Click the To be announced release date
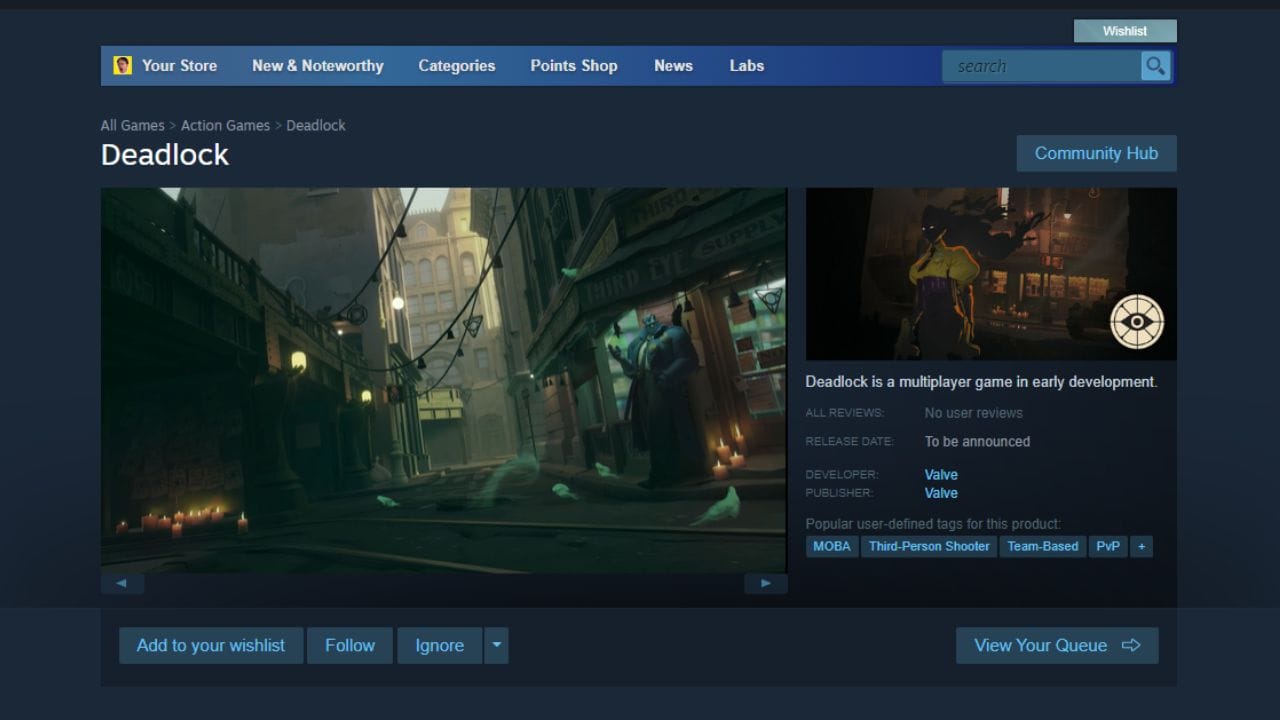Image resolution: width=1280 pixels, height=720 pixels. click(x=977, y=441)
